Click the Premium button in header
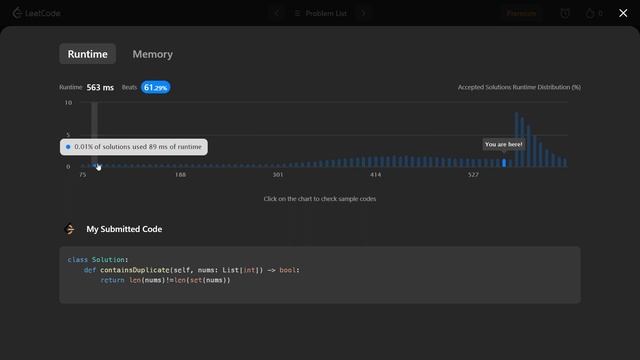 521,13
